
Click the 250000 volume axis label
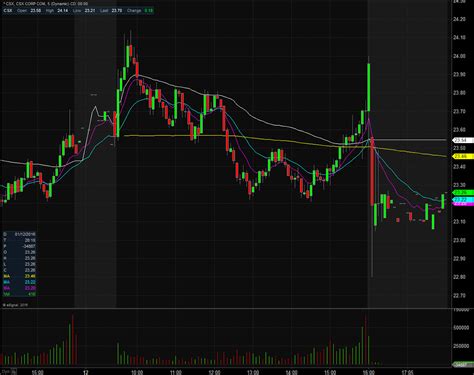[x=461, y=346]
